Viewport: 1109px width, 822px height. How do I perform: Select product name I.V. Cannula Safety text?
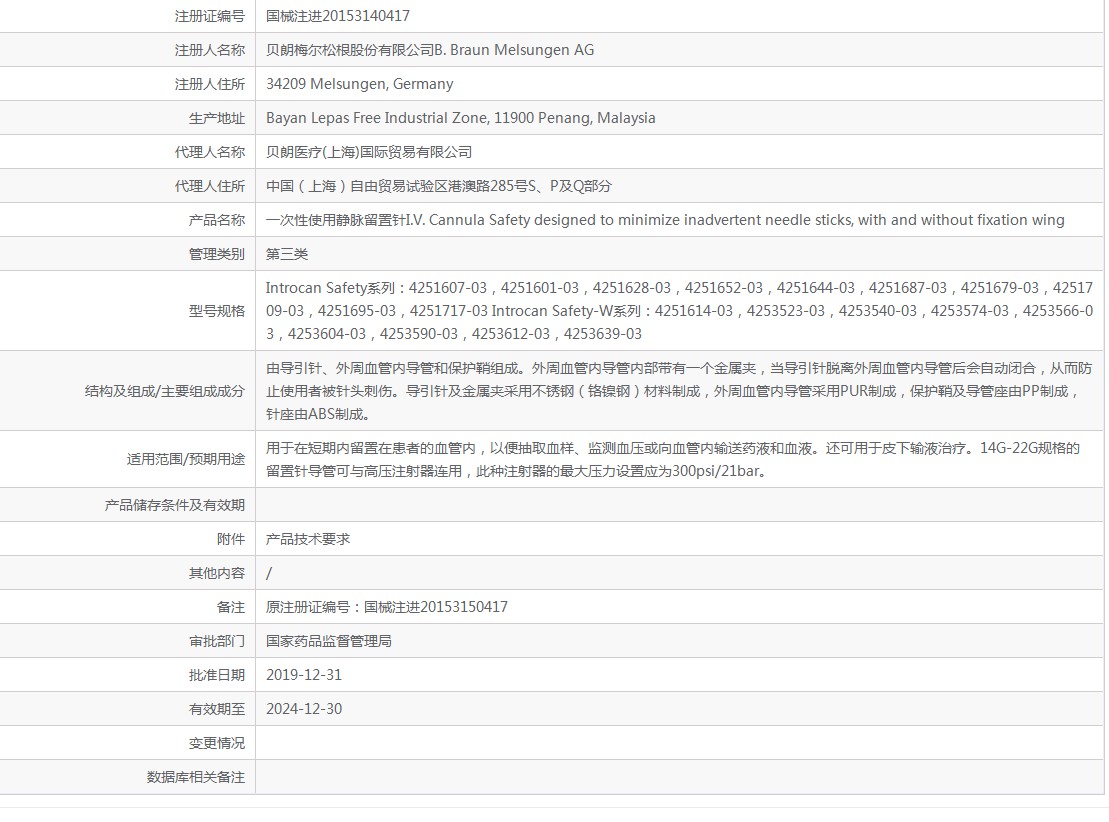pyautogui.click(x=665, y=219)
